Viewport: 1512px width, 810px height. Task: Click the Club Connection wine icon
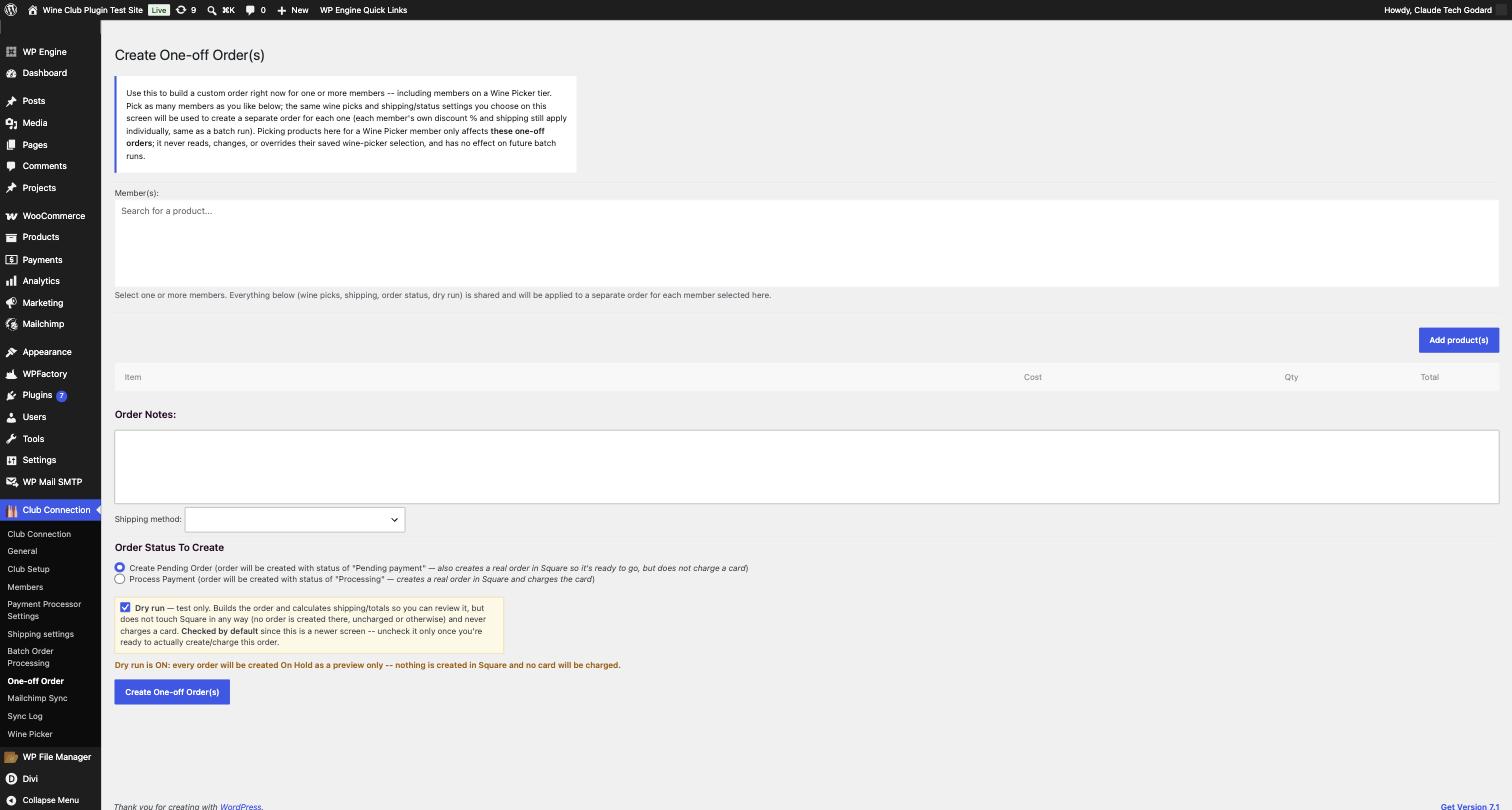click(11, 510)
